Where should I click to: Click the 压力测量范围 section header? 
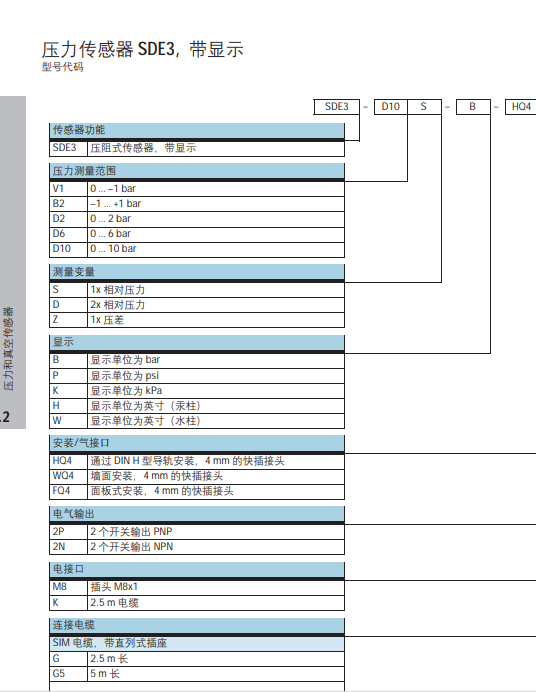point(197,171)
